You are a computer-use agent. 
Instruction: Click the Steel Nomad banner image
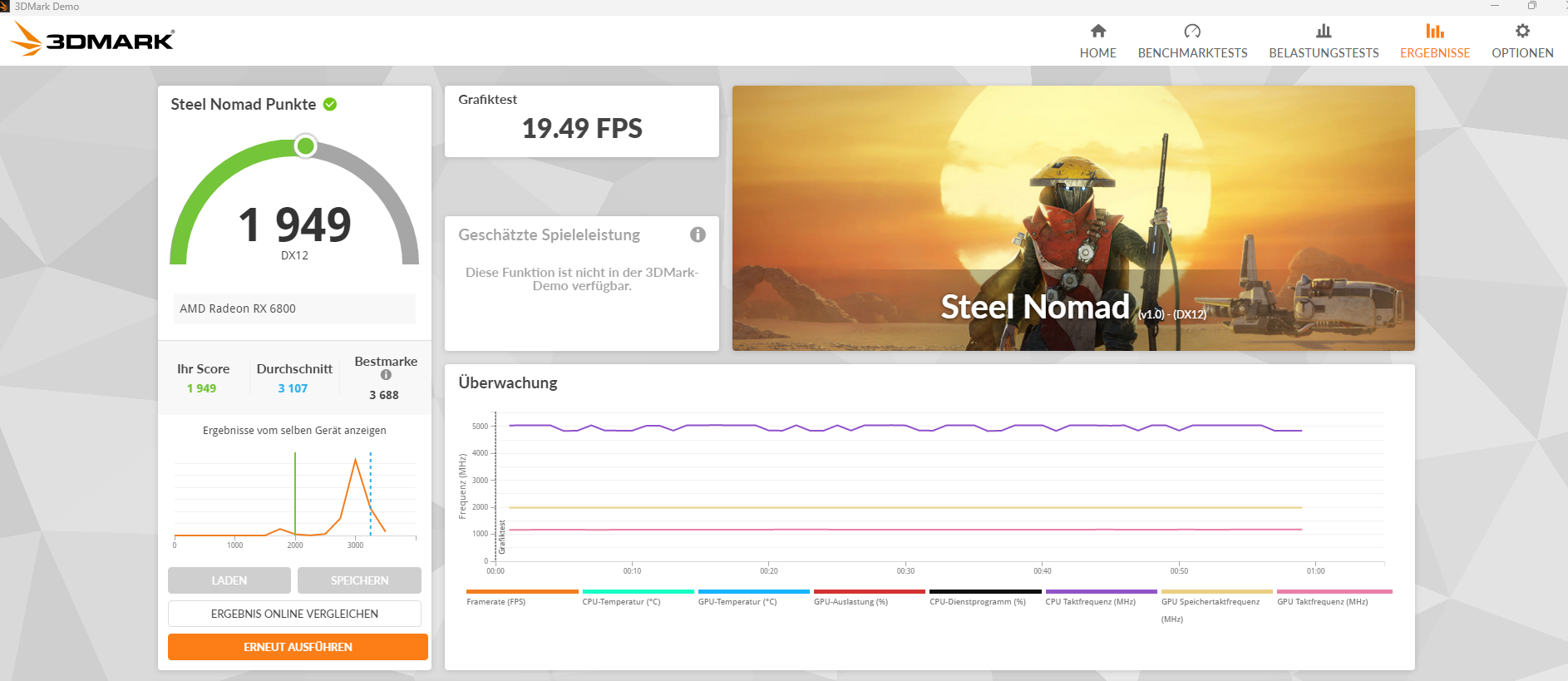[x=1073, y=218]
